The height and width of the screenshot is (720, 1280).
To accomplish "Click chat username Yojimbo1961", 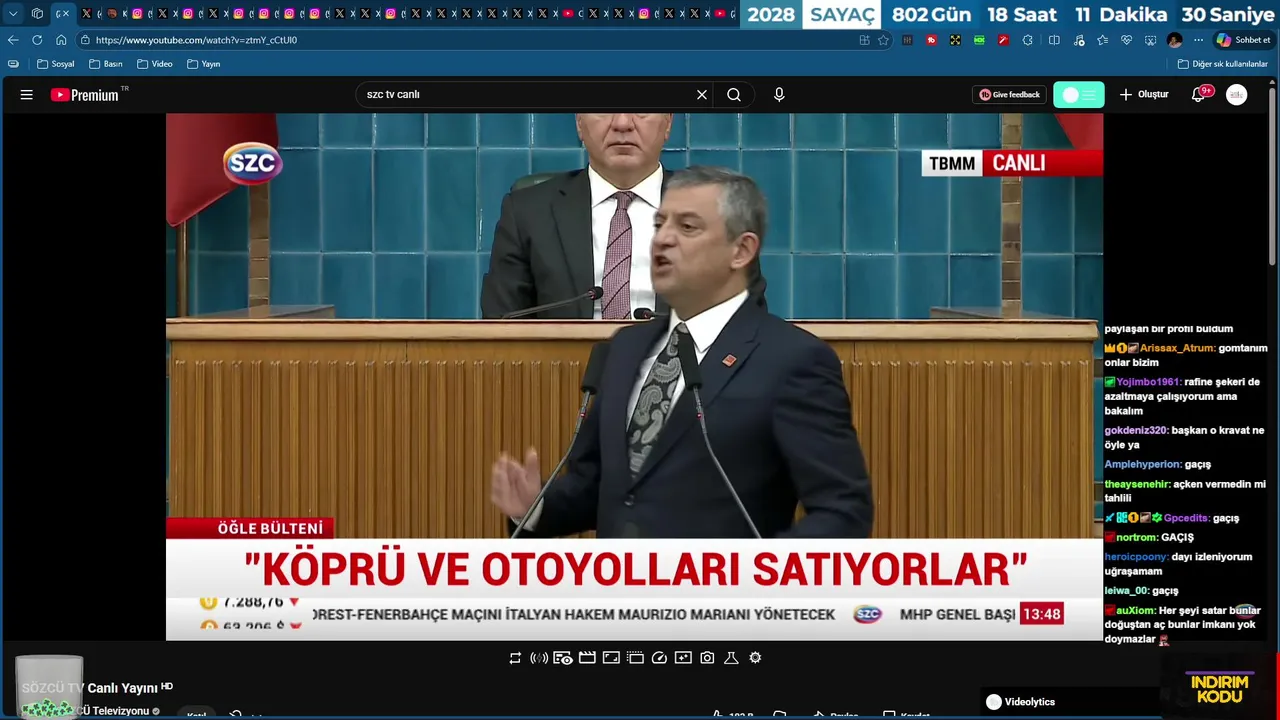I will 1149,382.
